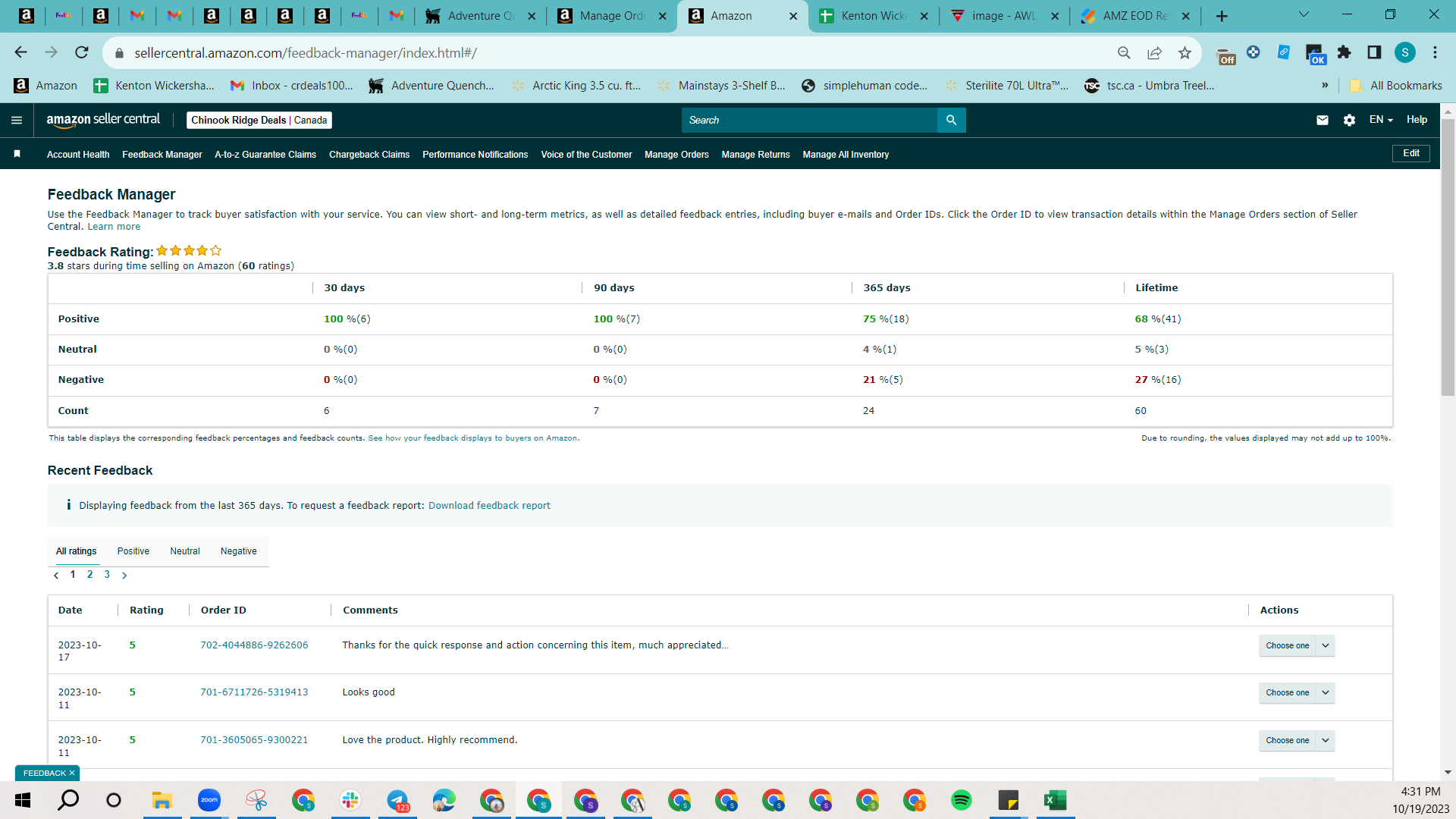This screenshot has width=1456, height=819.
Task: Switch to the Neutral ratings tab
Action: pyautogui.click(x=185, y=551)
